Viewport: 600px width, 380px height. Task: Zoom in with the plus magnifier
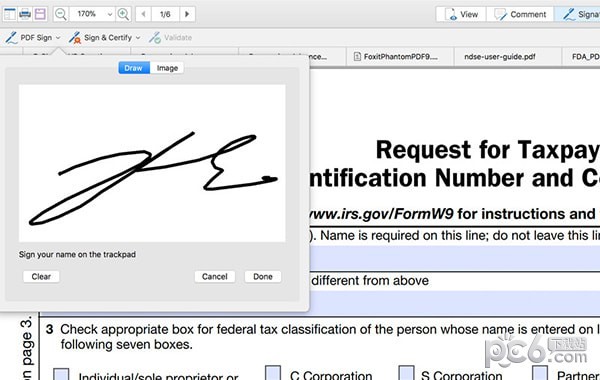click(x=123, y=14)
